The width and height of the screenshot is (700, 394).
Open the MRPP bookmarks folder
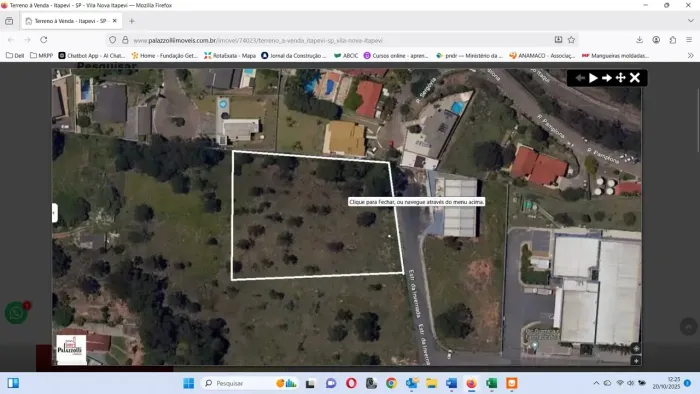point(42,56)
